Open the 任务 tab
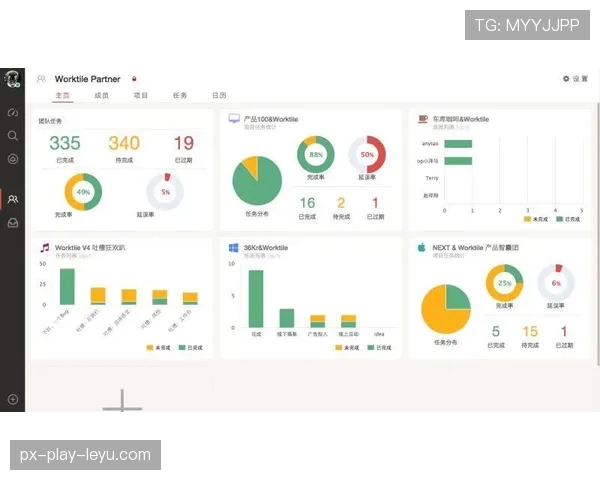The width and height of the screenshot is (600, 480). (x=179, y=95)
